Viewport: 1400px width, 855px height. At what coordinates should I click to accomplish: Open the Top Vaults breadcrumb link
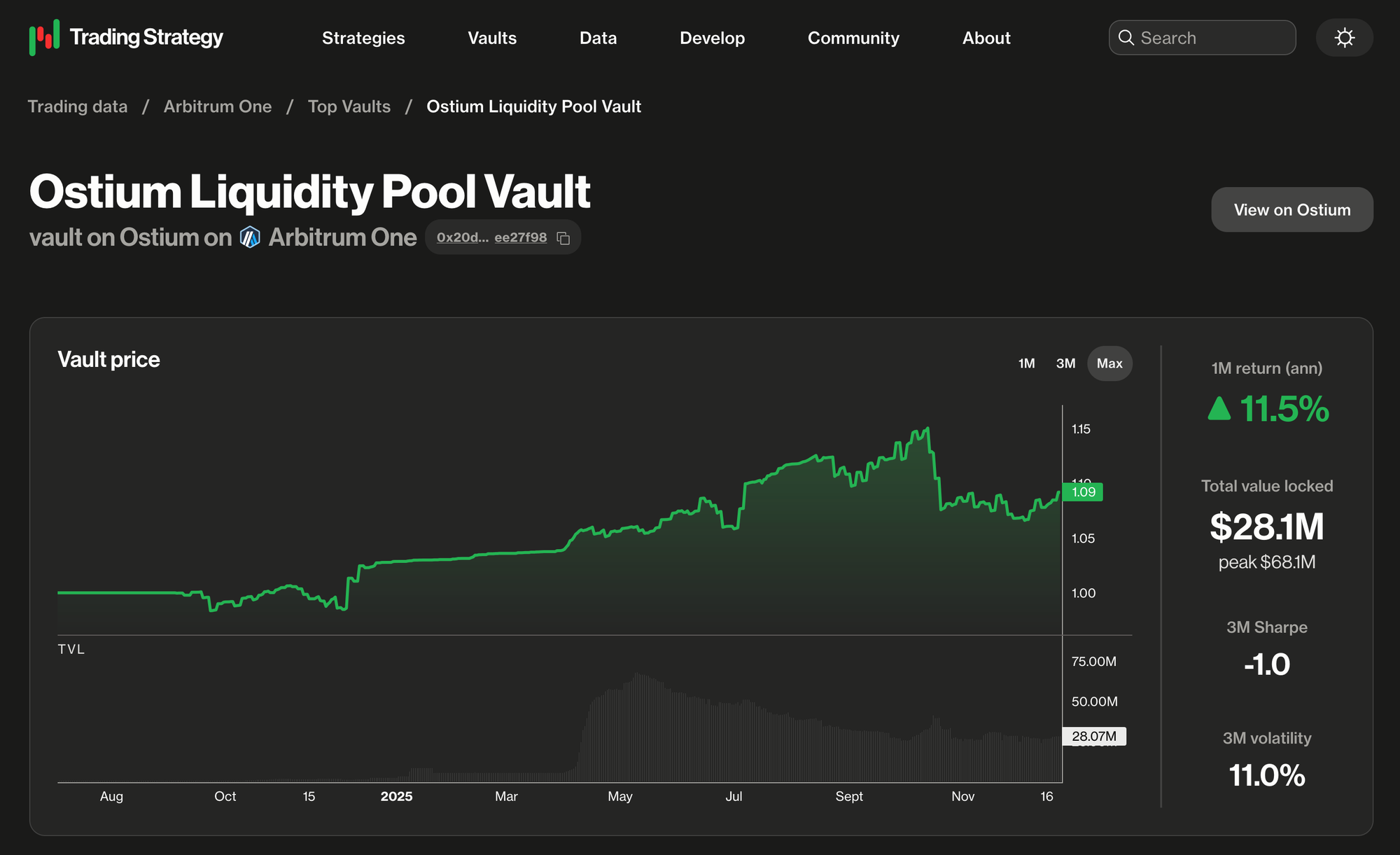(x=349, y=106)
